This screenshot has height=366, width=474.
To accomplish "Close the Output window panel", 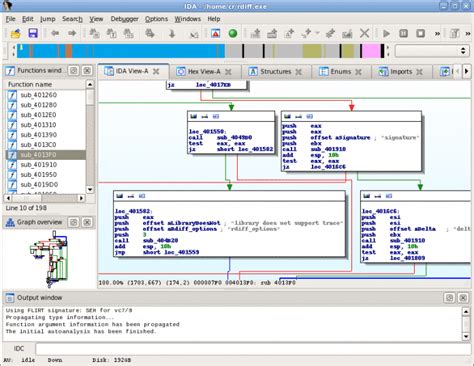I will point(463,298).
